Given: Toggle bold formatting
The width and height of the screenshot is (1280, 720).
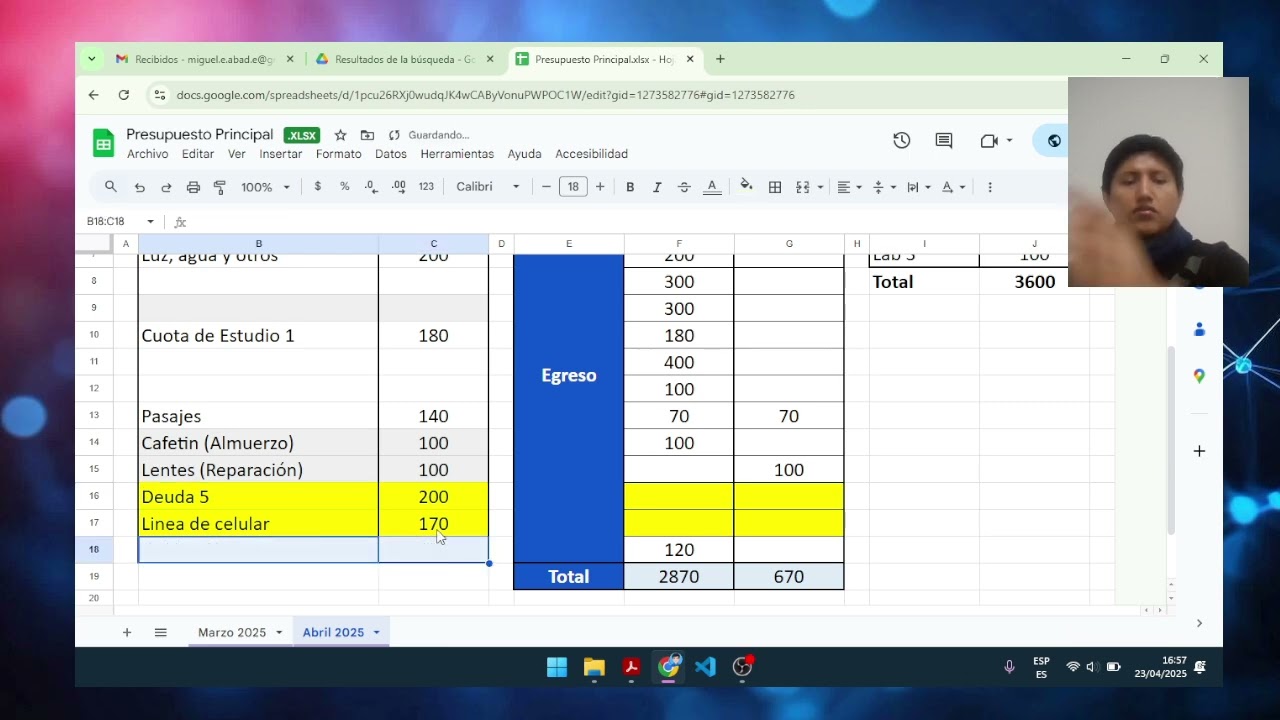Looking at the screenshot, I should [630, 187].
